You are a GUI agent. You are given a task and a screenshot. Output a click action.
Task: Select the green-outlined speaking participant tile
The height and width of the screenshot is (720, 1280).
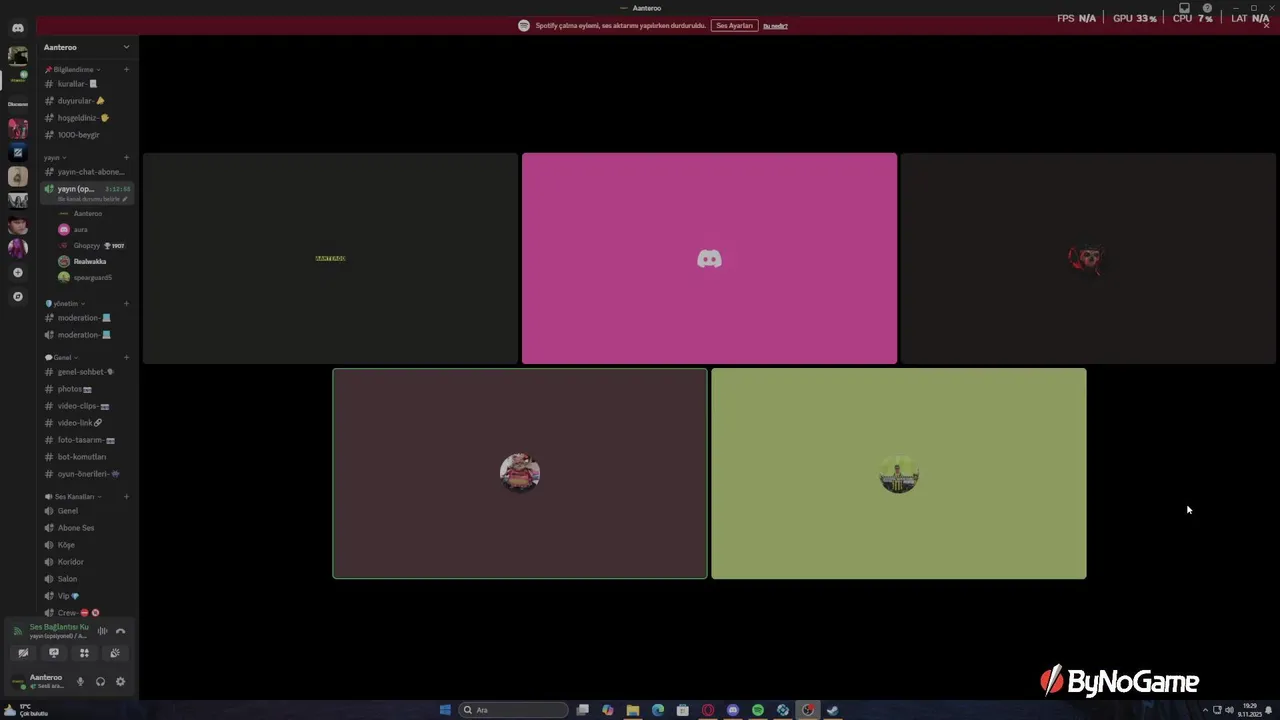pyautogui.click(x=520, y=473)
